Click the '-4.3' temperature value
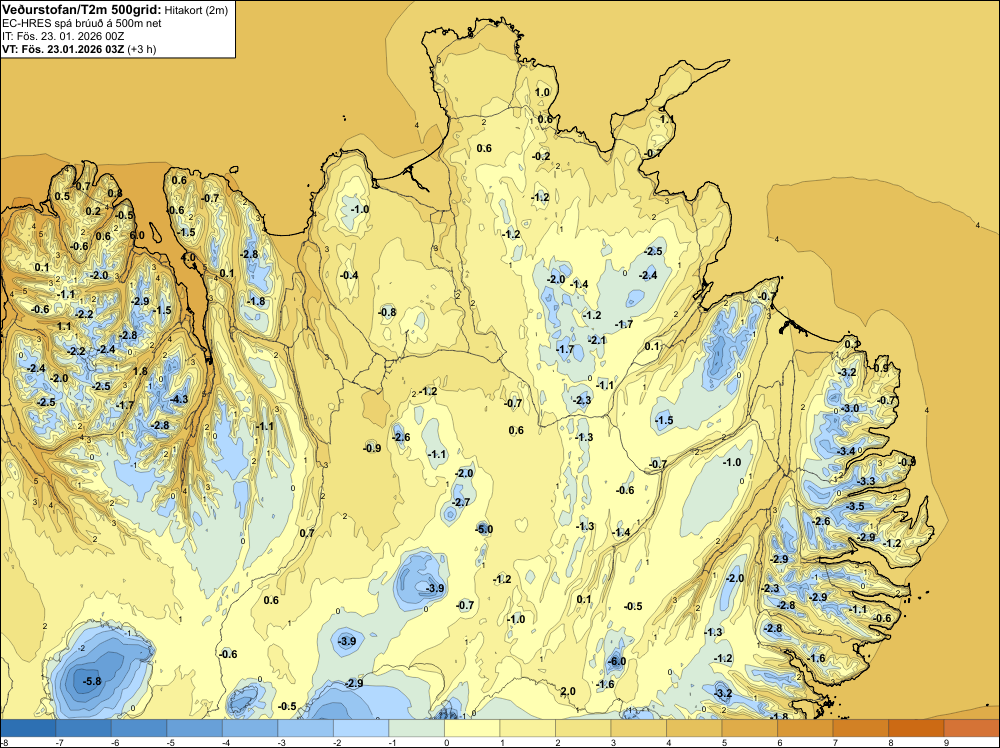Screen dimensions: 1000x748 [180, 399]
